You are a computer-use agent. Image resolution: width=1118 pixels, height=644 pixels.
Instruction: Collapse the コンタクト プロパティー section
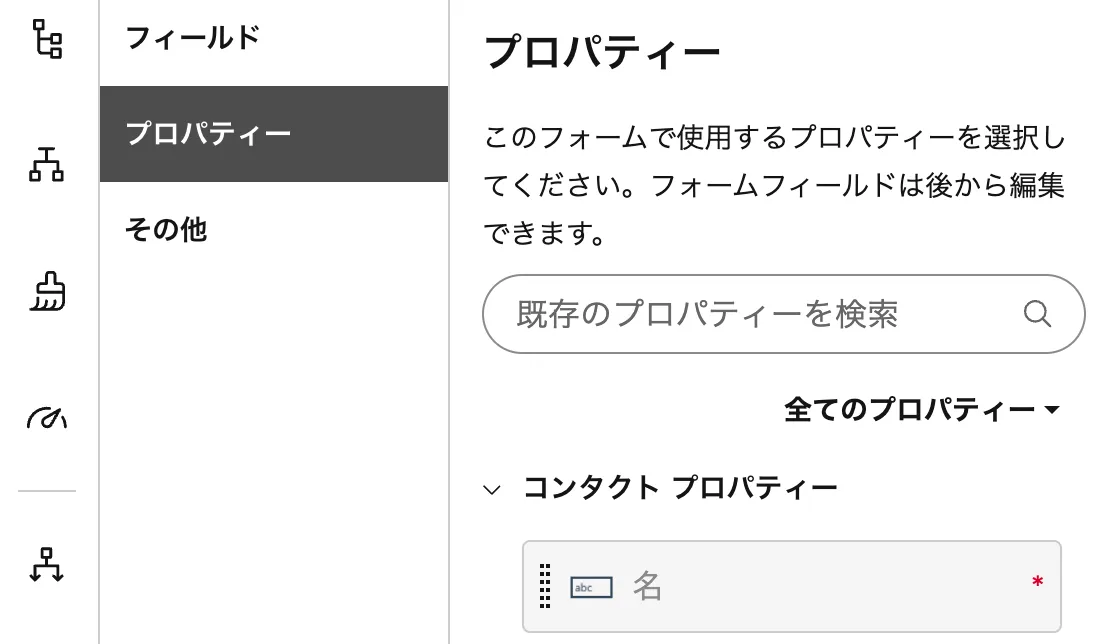click(x=491, y=487)
